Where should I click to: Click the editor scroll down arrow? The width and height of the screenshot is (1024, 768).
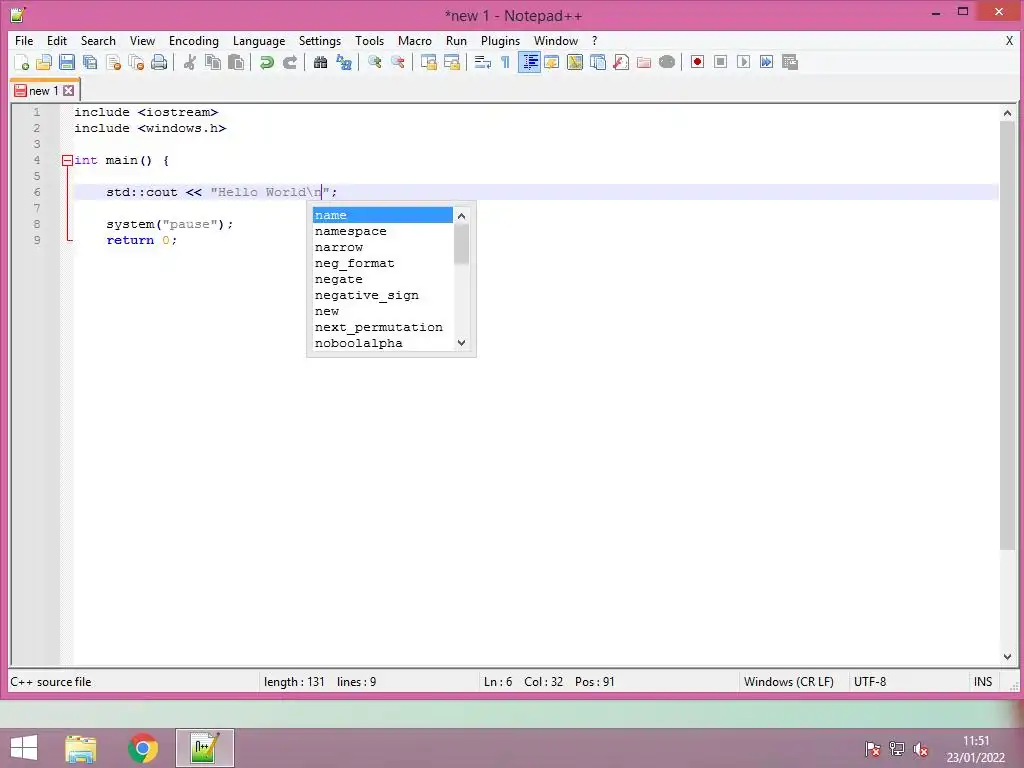pos(1007,656)
